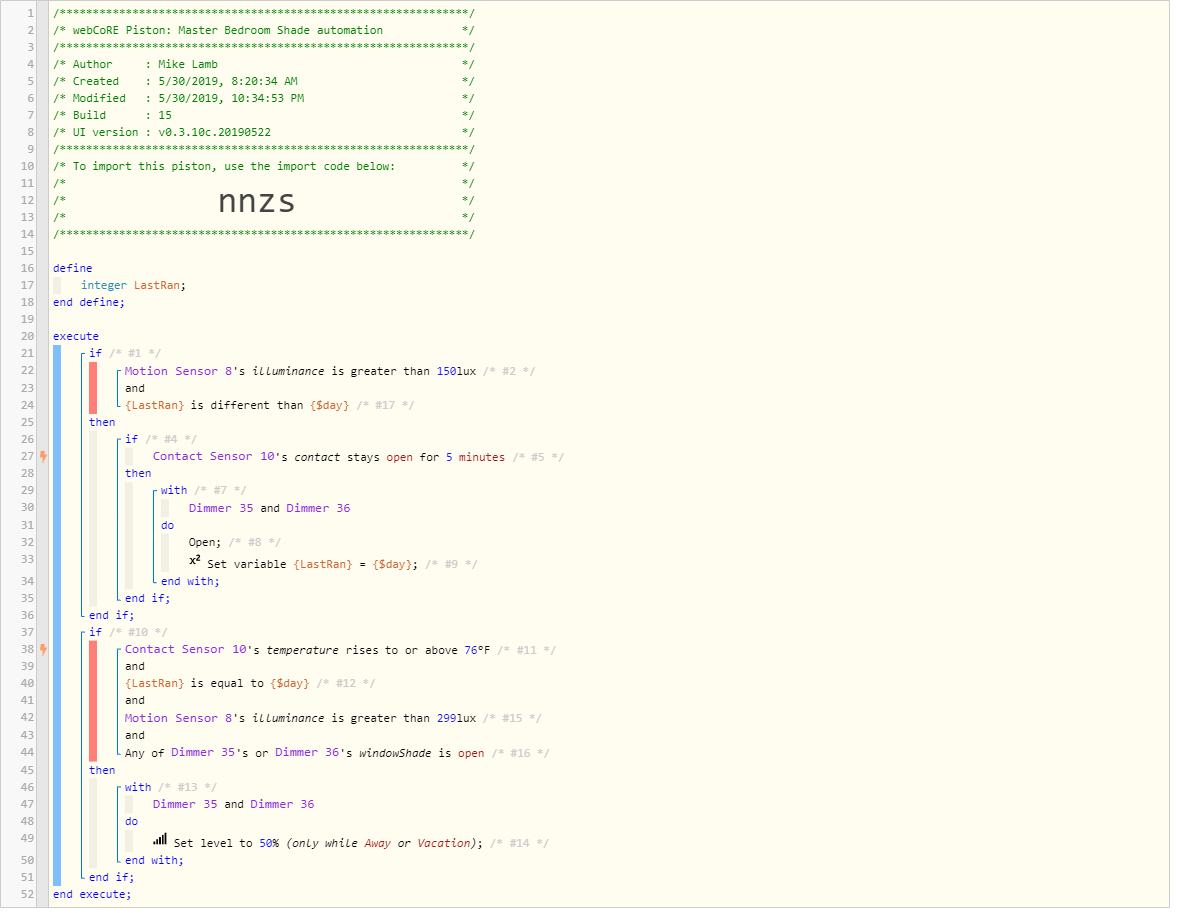
Task: Click the Modified 5/30/2019, 10:34:53 PM line
Action: (x=263, y=98)
